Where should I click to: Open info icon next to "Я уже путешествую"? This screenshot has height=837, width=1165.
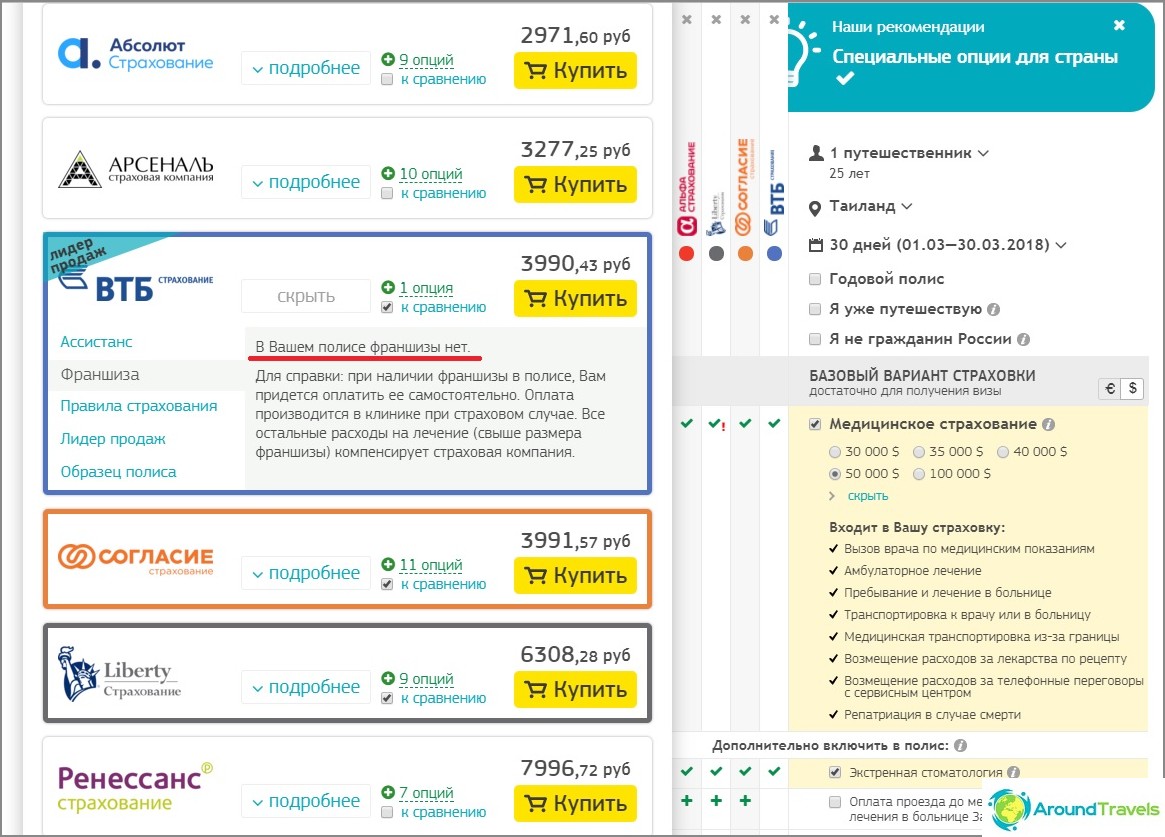point(993,309)
